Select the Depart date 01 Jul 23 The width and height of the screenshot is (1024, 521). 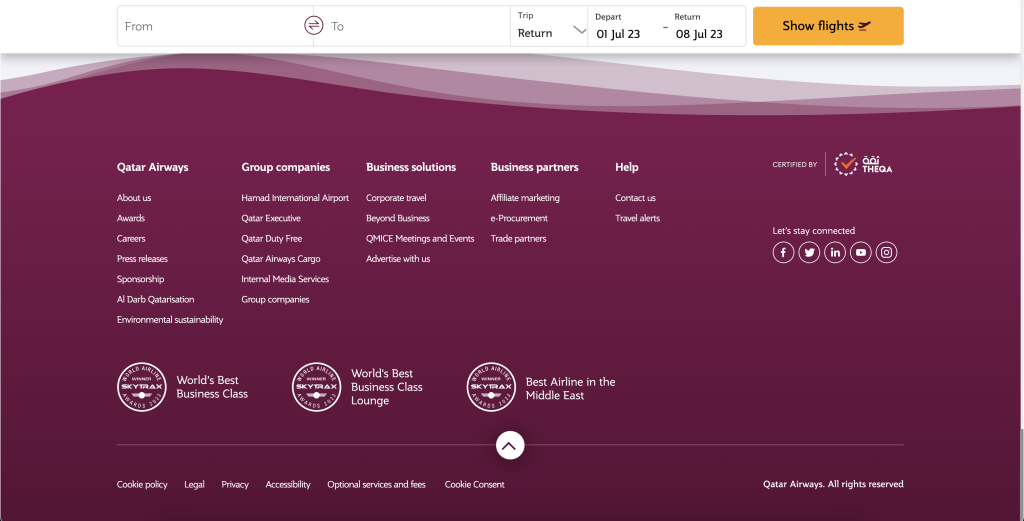point(618,34)
